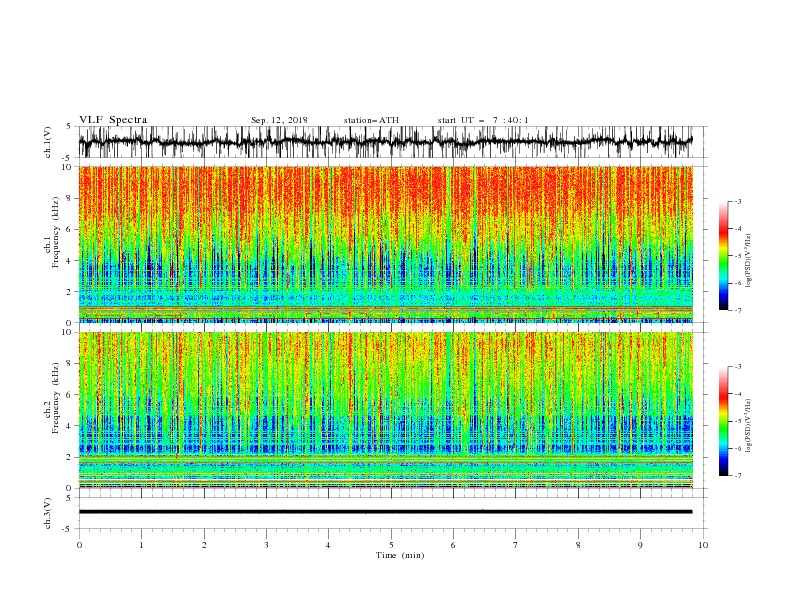Select the ch.2 spectrogram panel
This screenshot has height=612, width=792.
[x=385, y=410]
